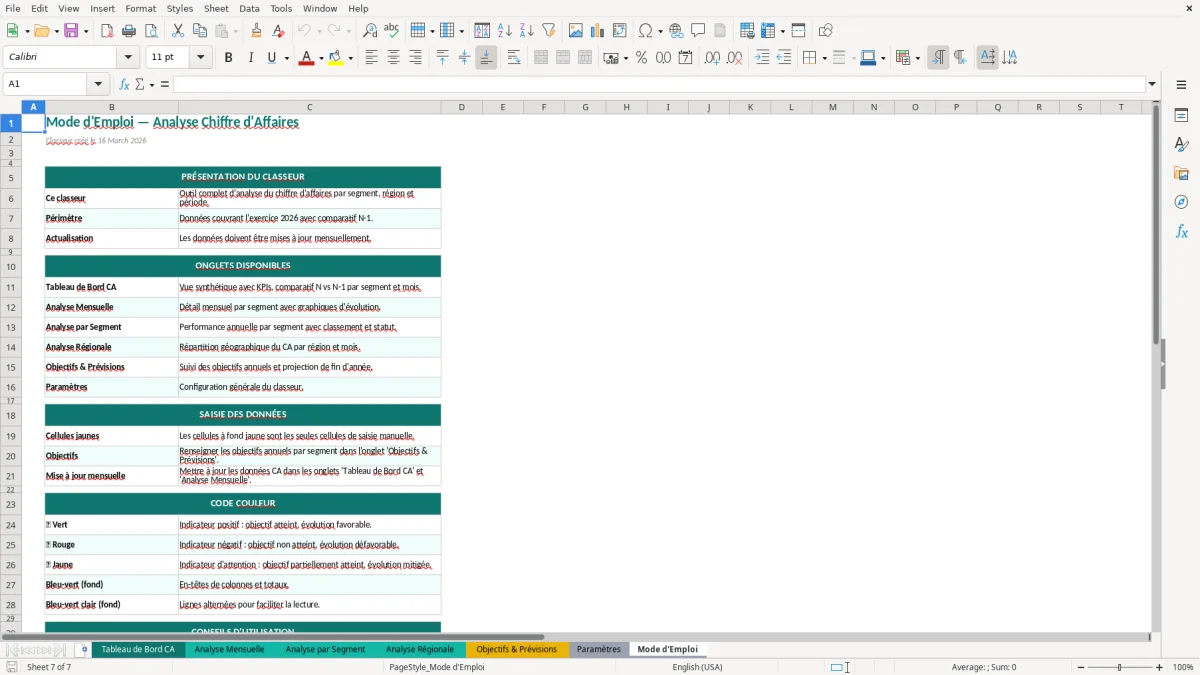1200x675 pixels.
Task: Click the Clear Direct Formatting icon
Action: click(x=277, y=31)
